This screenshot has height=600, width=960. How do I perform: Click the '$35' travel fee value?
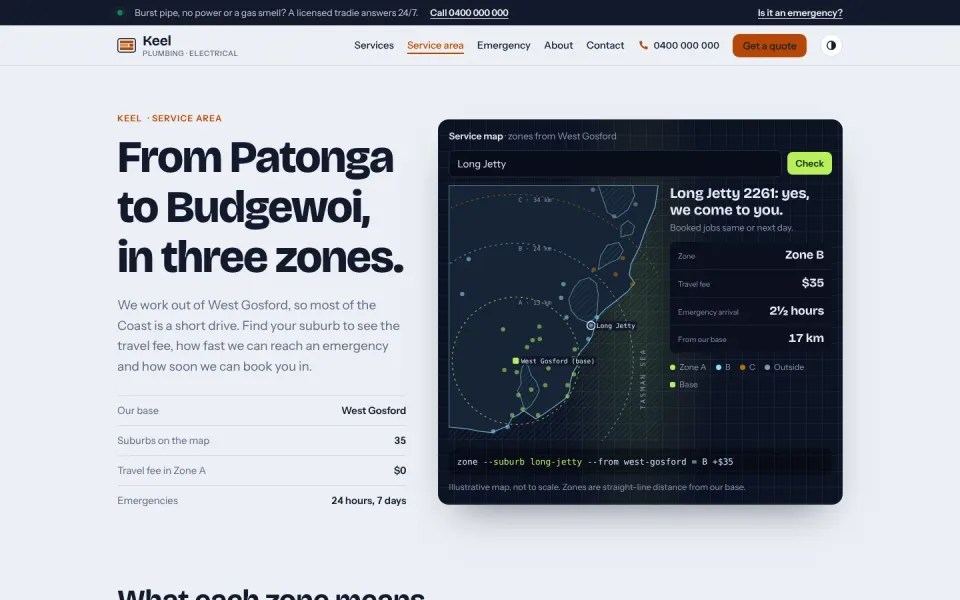[x=812, y=283]
